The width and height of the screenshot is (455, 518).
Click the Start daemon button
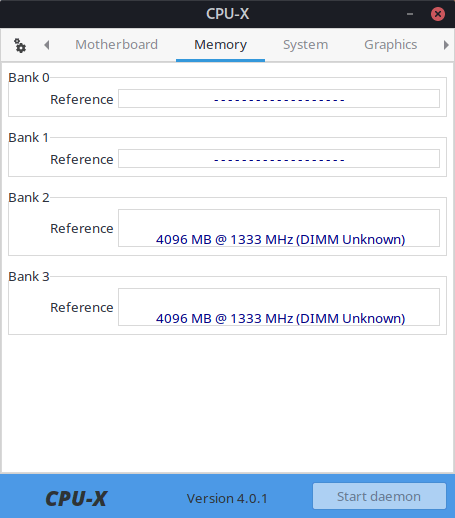379,496
